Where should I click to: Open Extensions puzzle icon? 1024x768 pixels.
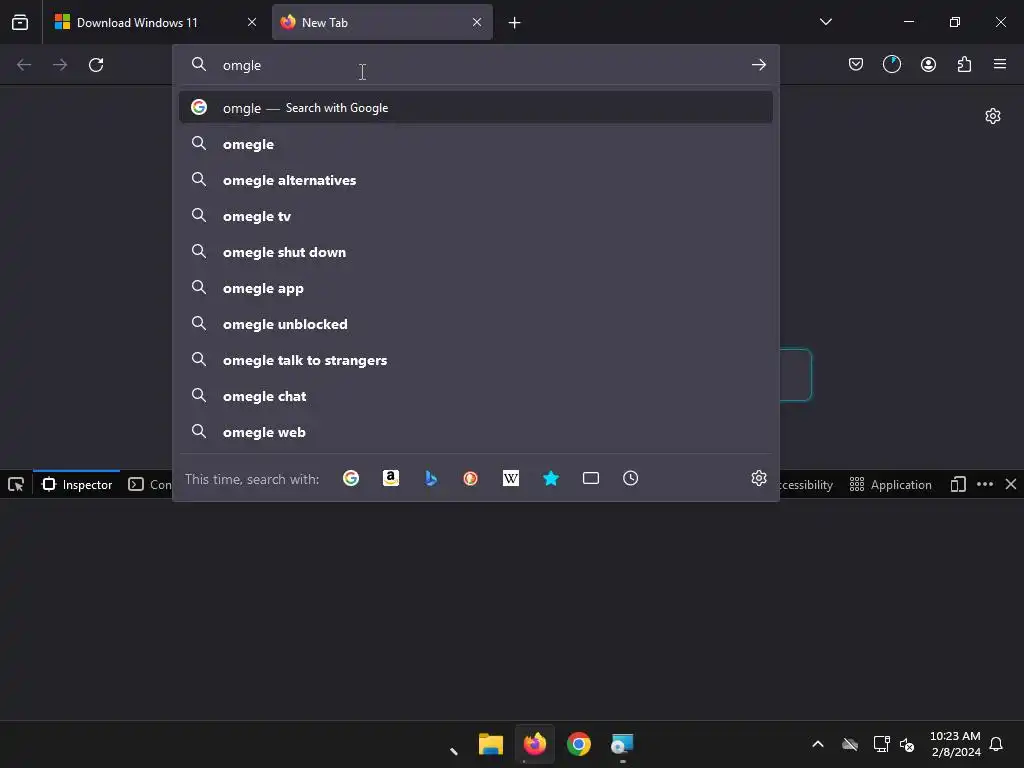tap(964, 64)
